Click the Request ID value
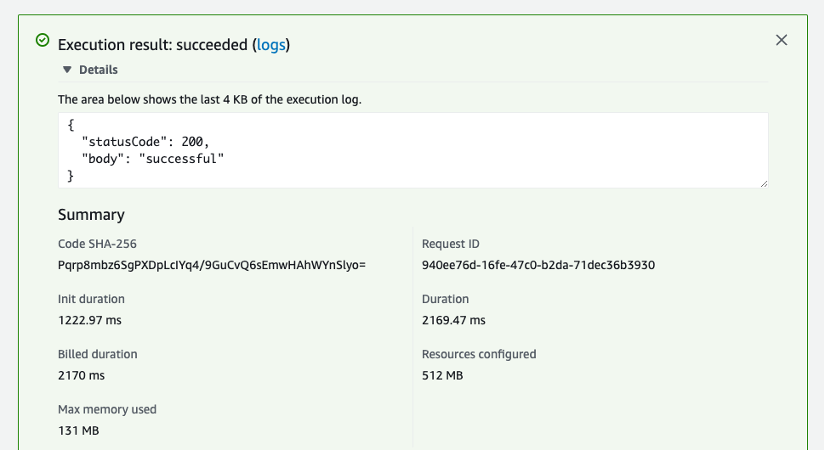The height and width of the screenshot is (452, 824). (x=538, y=265)
